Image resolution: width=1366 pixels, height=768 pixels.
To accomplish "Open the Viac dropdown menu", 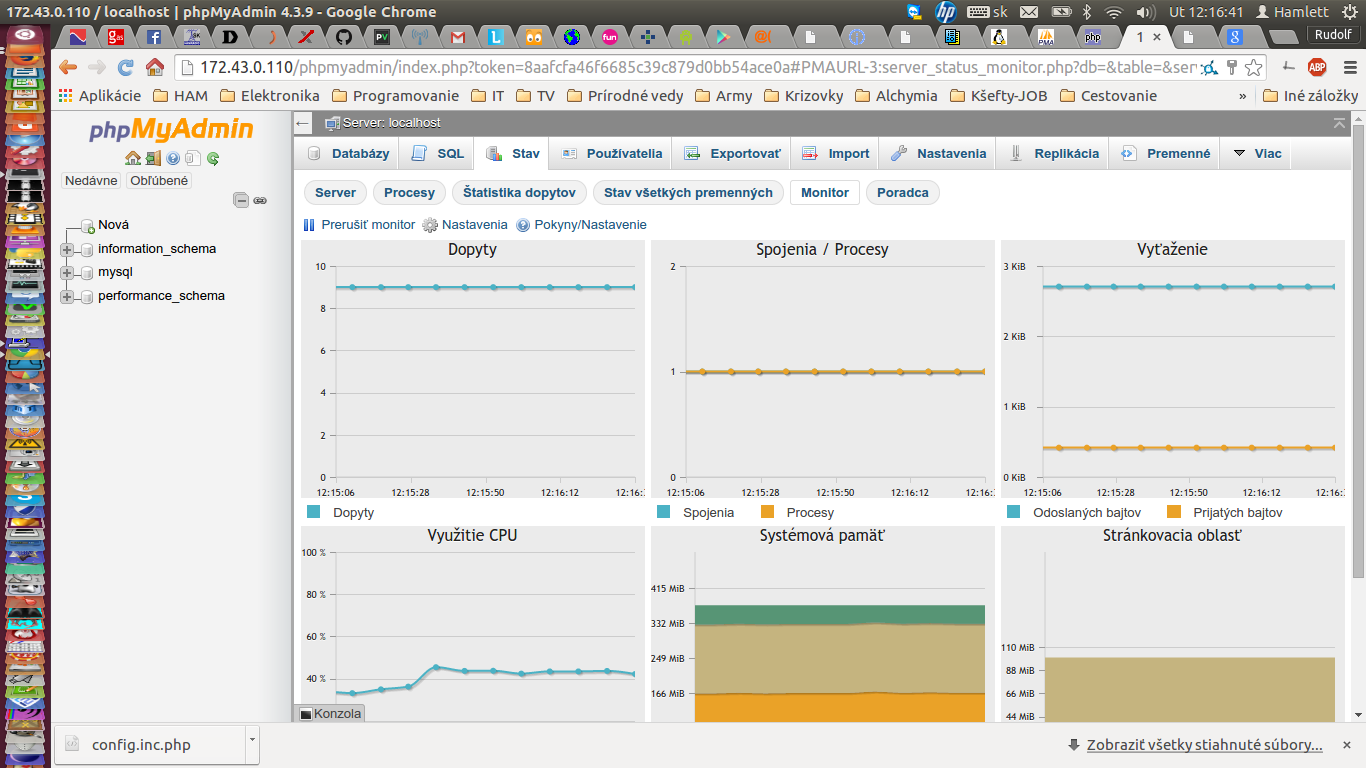I will (x=1257, y=154).
